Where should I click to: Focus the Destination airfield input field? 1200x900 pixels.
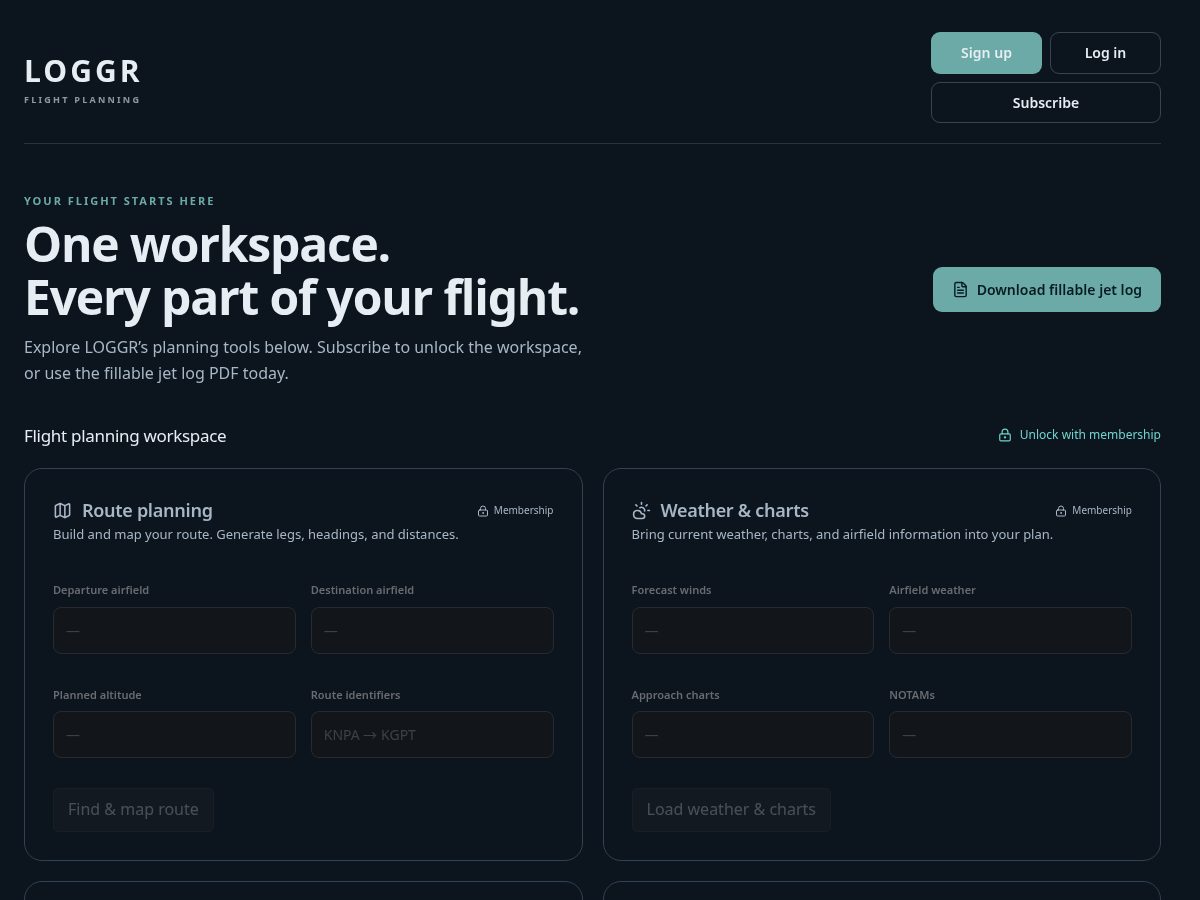coord(432,631)
